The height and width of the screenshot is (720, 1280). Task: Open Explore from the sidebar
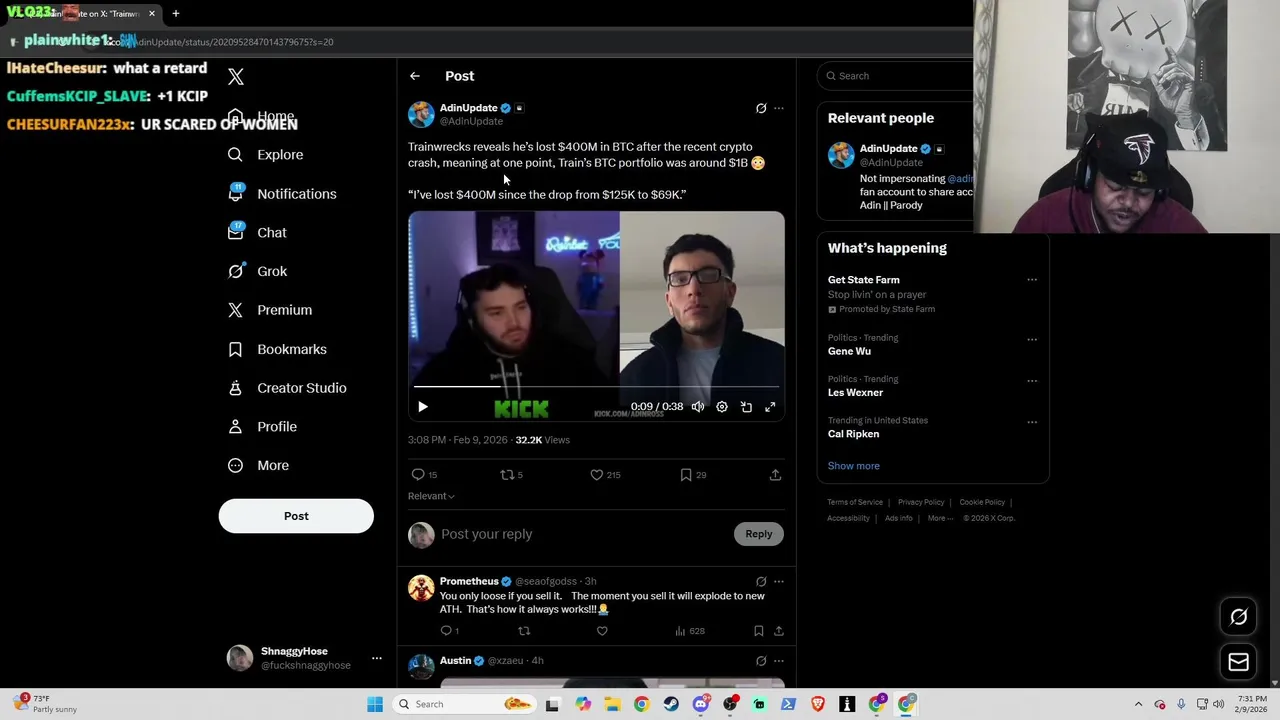tap(265, 155)
